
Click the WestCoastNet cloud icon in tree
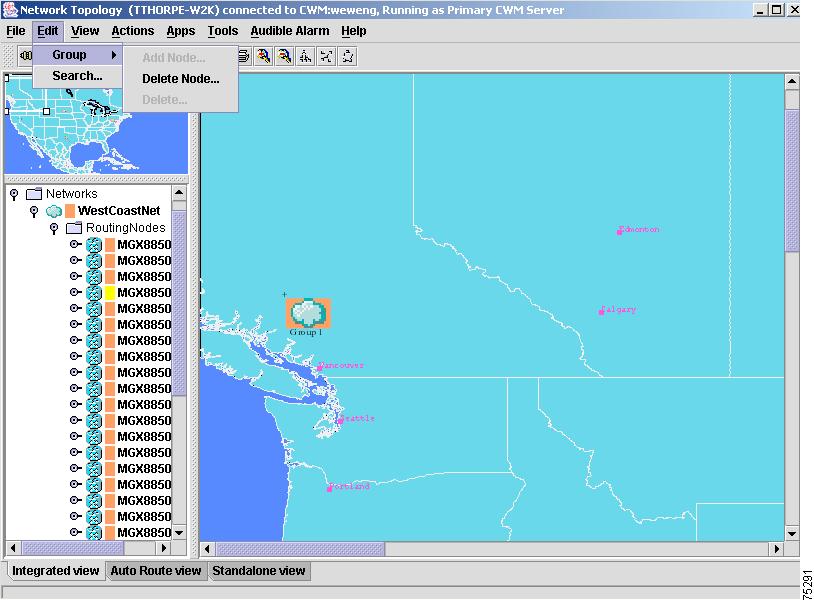(x=53, y=211)
